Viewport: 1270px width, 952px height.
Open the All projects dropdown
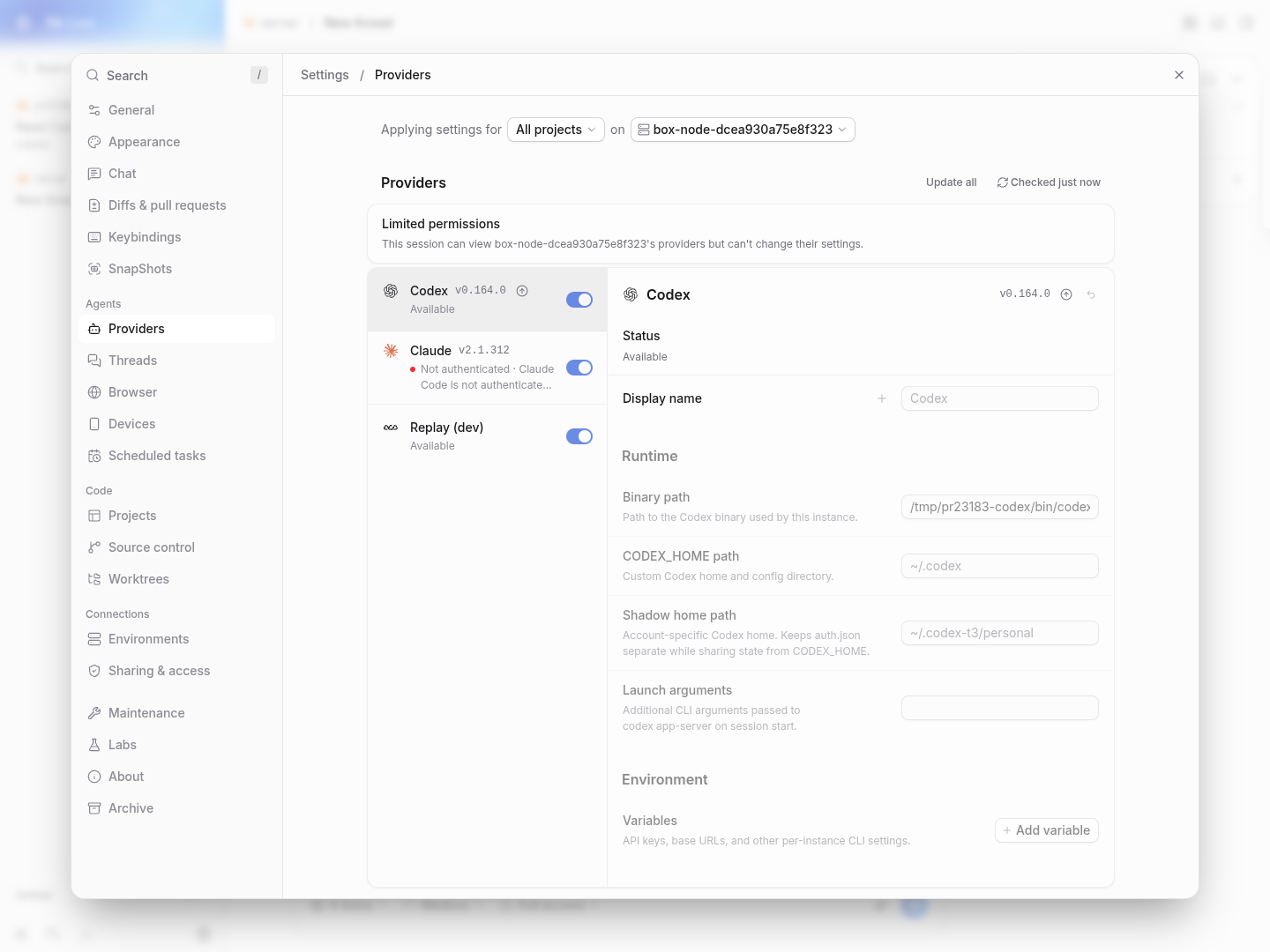pos(556,130)
